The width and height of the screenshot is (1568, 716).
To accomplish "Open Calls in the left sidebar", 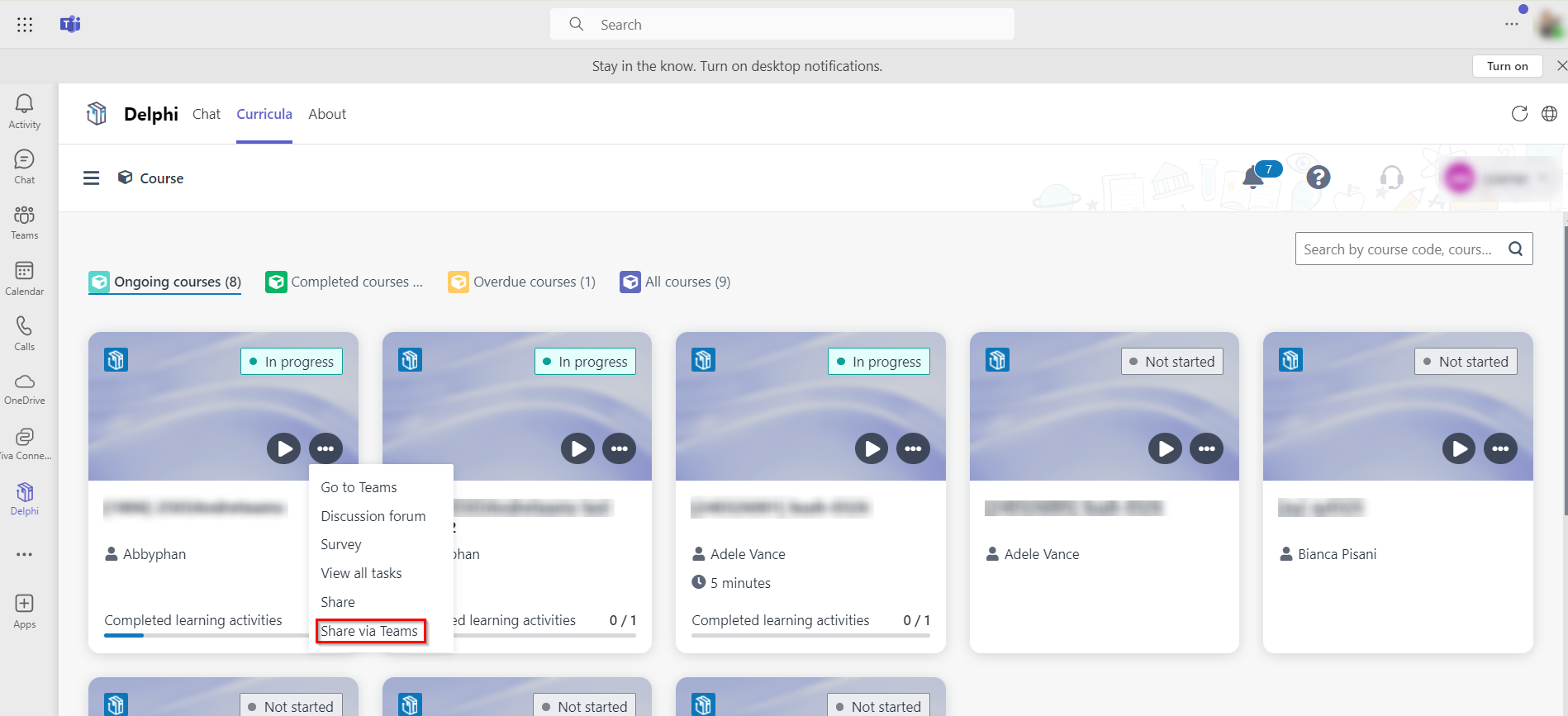I will (x=25, y=334).
